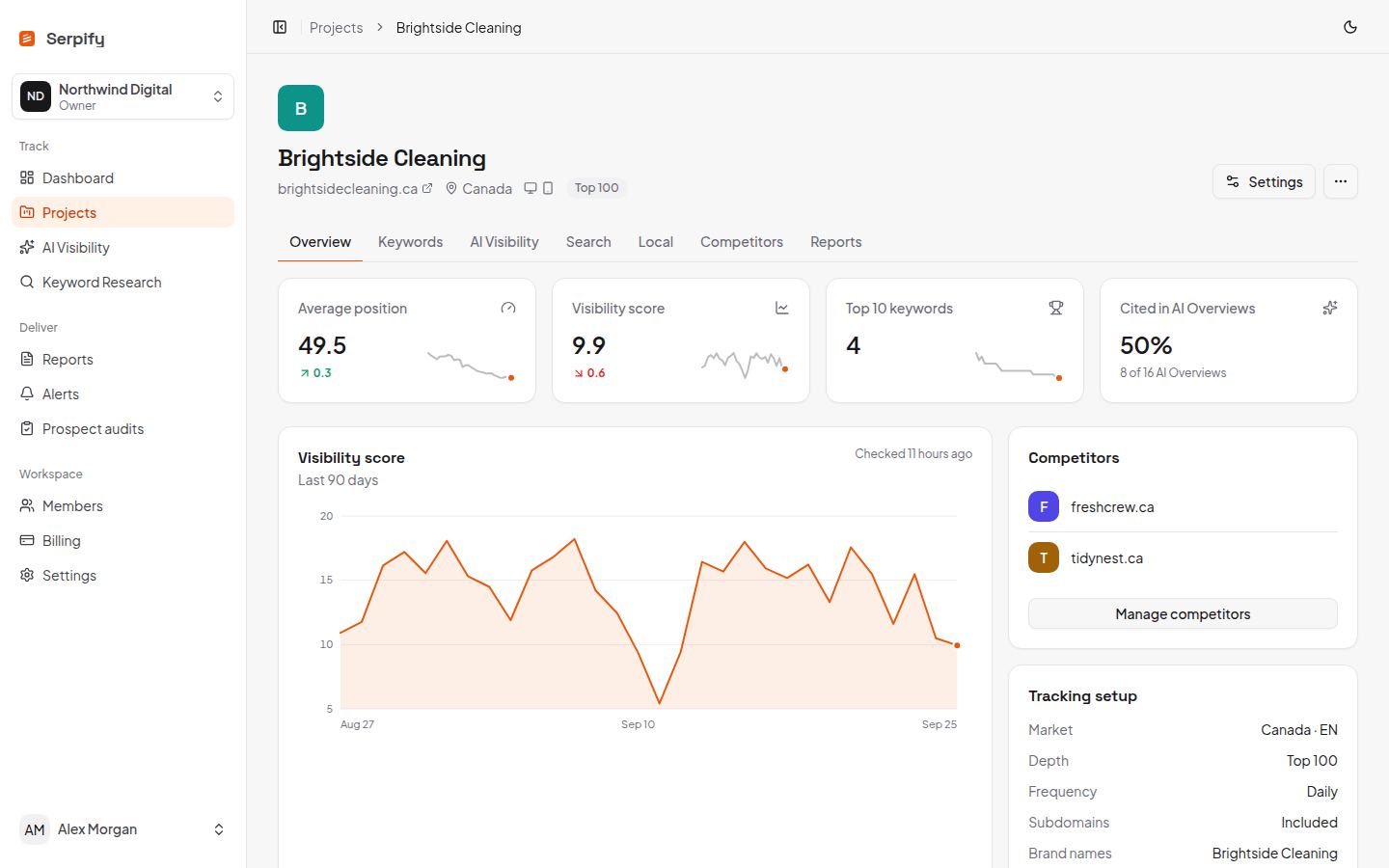Open Reports under Deliver

click(x=123, y=359)
